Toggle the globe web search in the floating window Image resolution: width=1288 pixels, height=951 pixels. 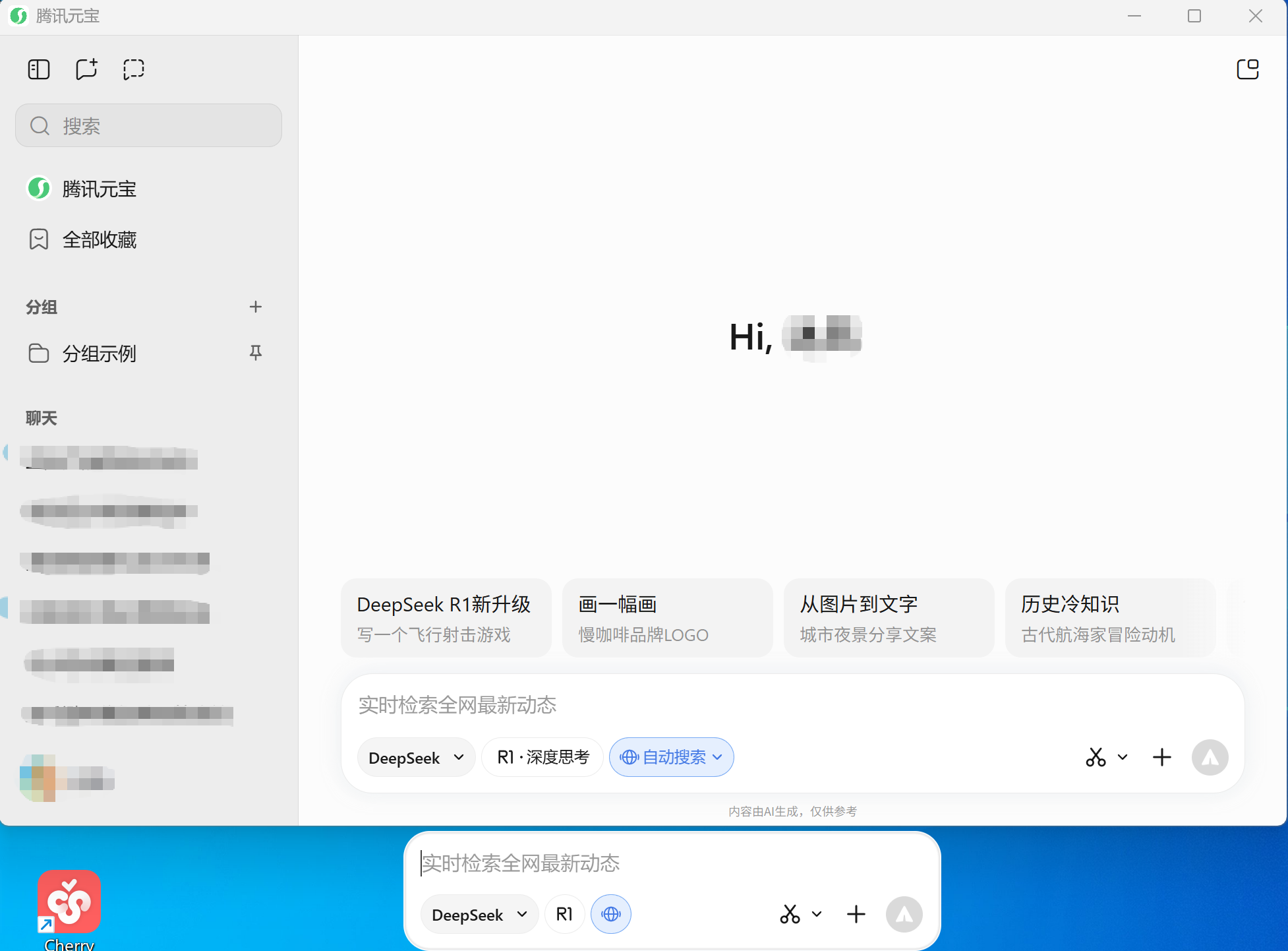tap(611, 914)
